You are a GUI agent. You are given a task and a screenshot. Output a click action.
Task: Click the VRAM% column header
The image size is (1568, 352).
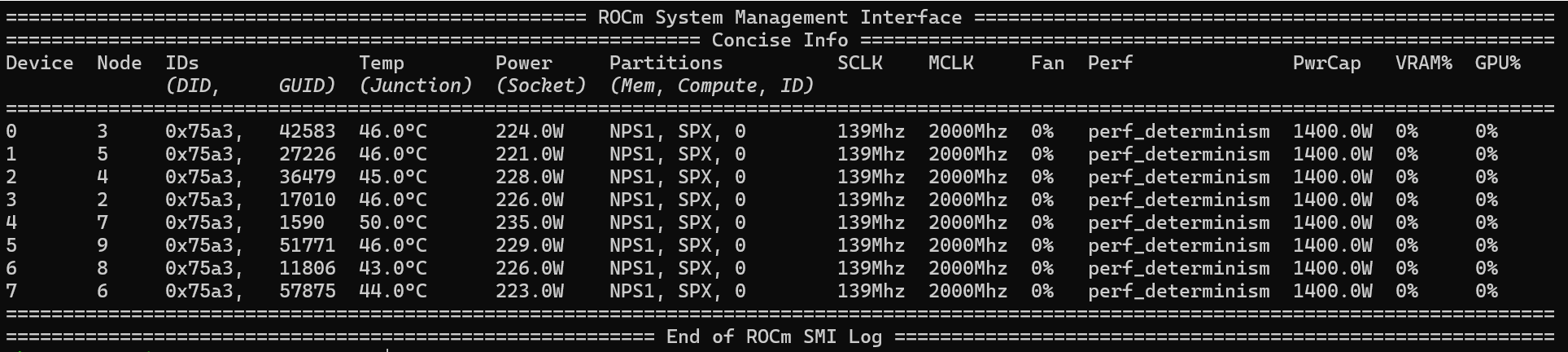[x=1423, y=63]
